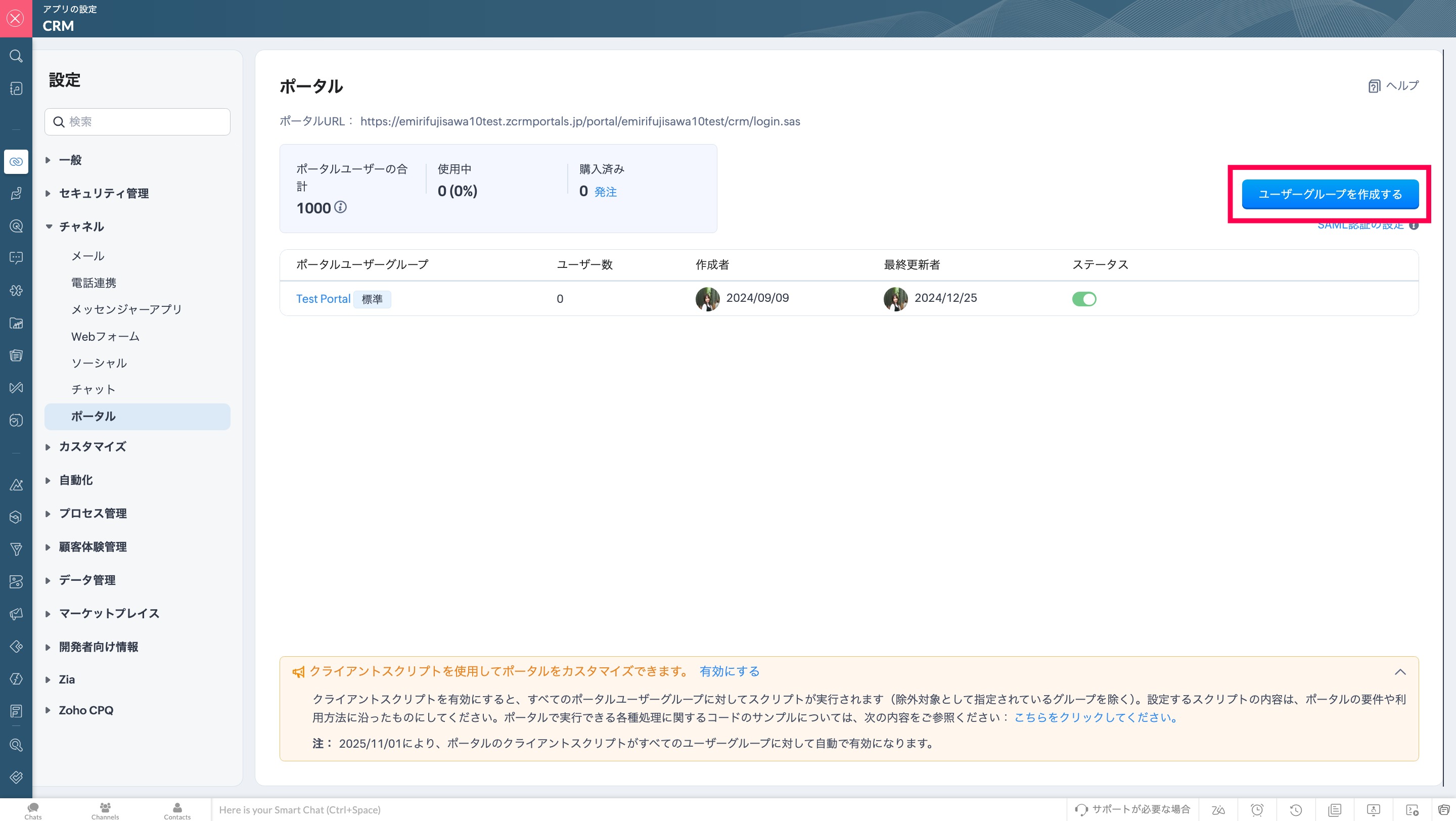Screen dimensions: 1456x821
Task: Open Channels in the bottom bar
Action: tap(105, 810)
